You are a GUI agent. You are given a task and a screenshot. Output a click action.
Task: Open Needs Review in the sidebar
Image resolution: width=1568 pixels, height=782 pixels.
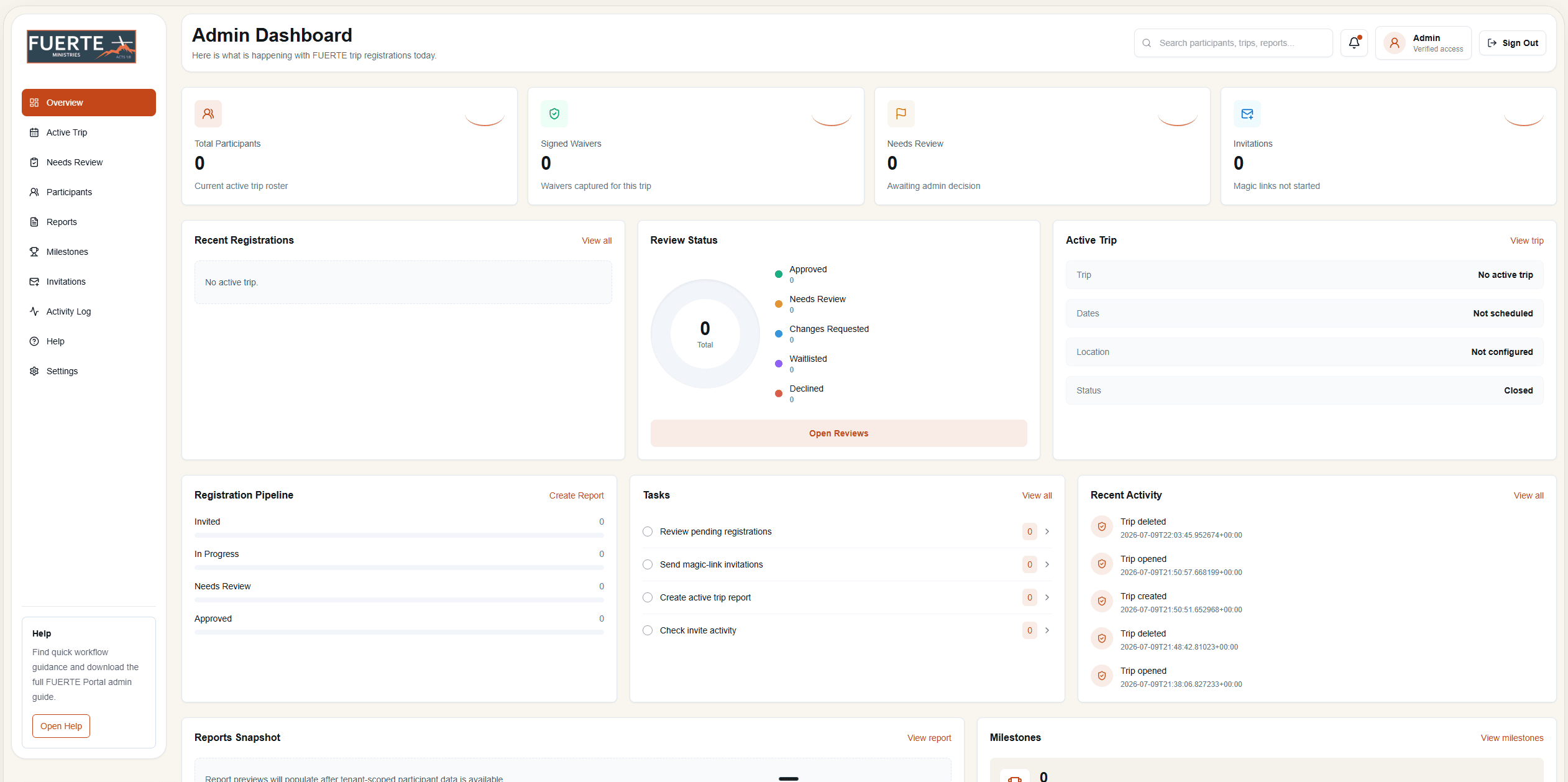[89, 162]
